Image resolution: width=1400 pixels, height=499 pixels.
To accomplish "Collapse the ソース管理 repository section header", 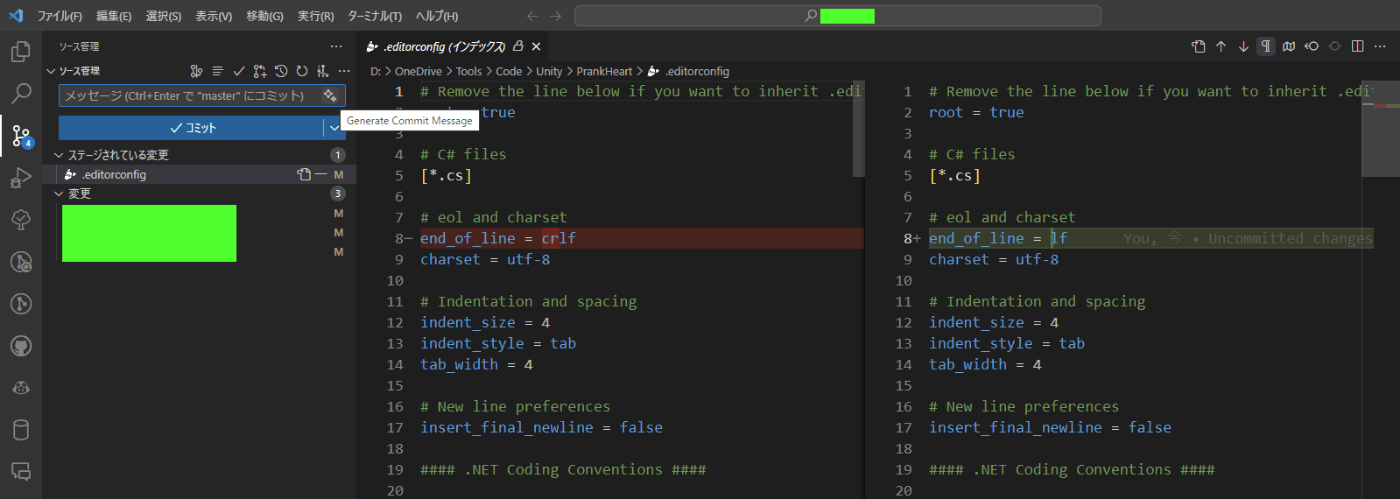I will coord(51,71).
